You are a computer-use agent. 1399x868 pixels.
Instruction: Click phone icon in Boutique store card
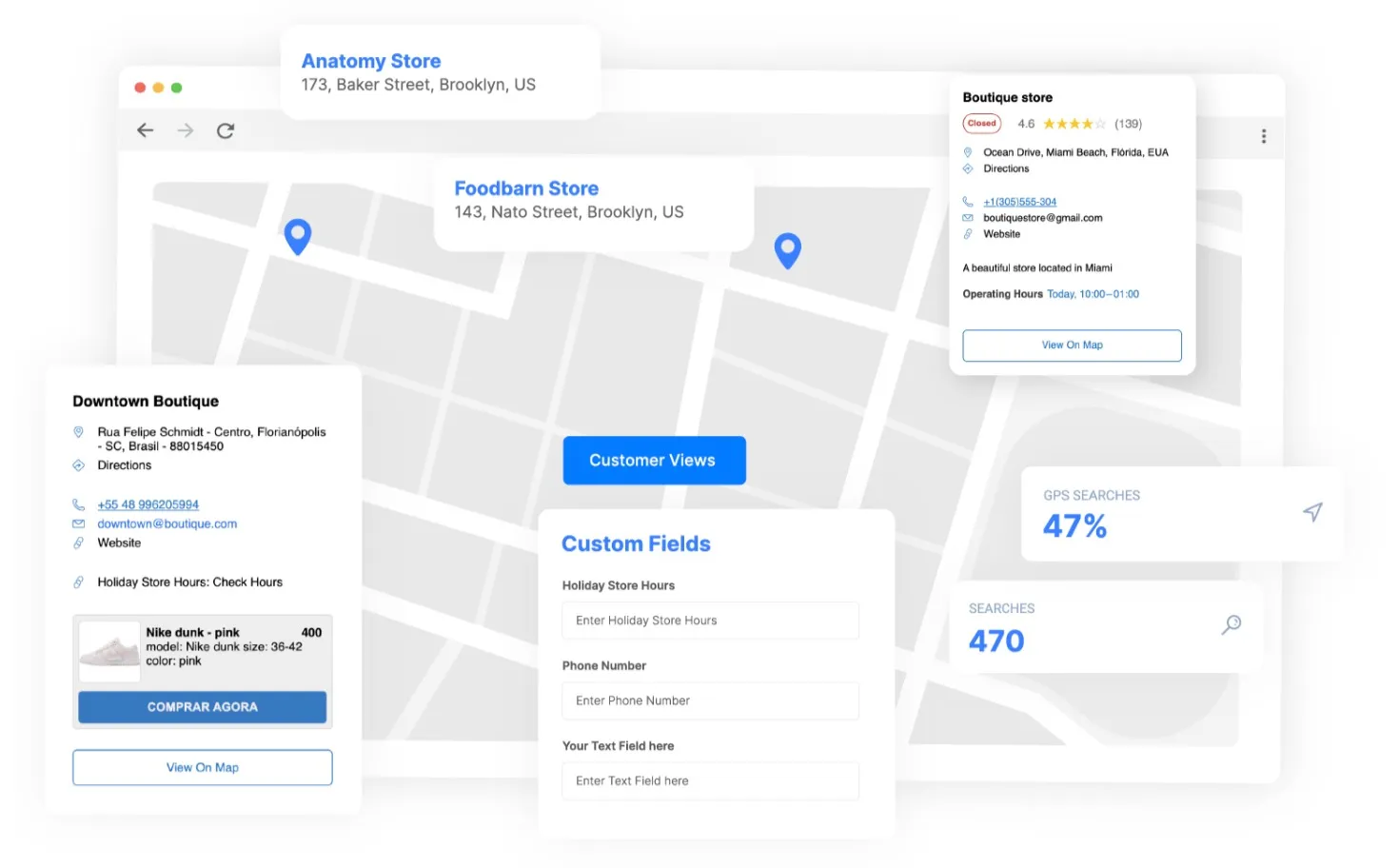(x=968, y=202)
